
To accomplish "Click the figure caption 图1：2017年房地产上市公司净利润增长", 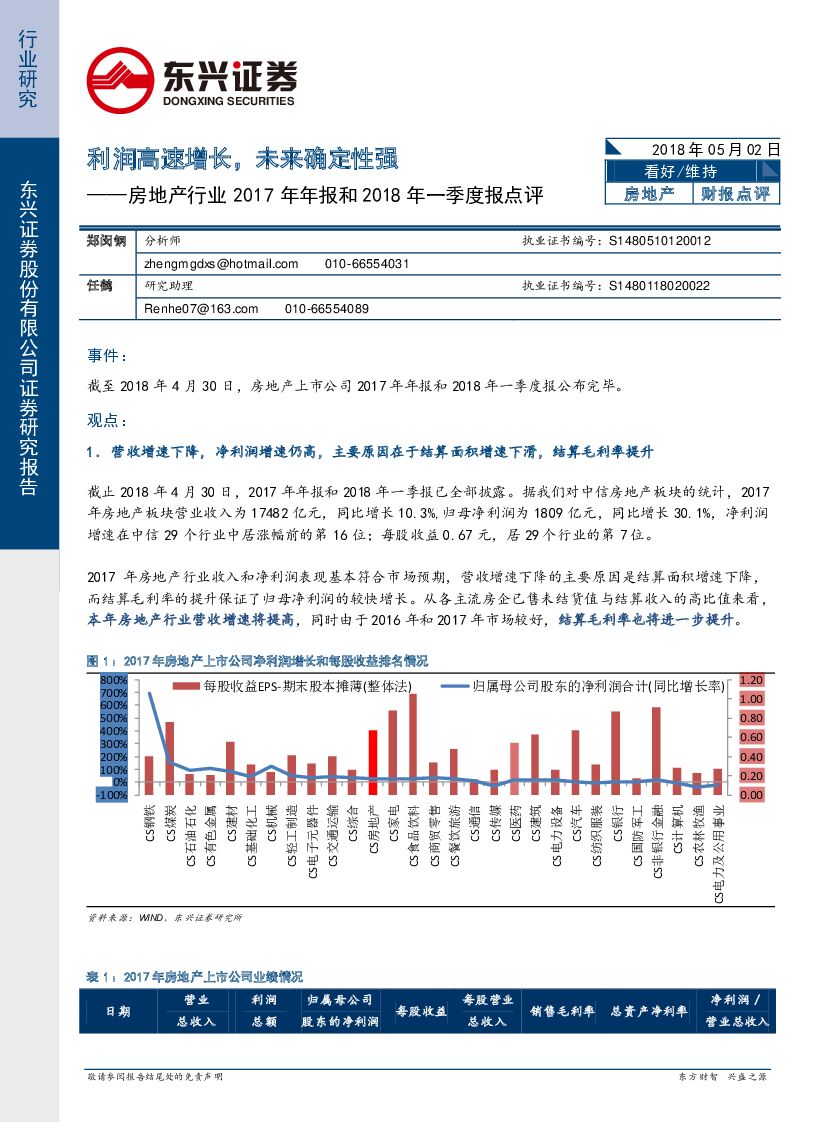I will pyautogui.click(x=258, y=661).
